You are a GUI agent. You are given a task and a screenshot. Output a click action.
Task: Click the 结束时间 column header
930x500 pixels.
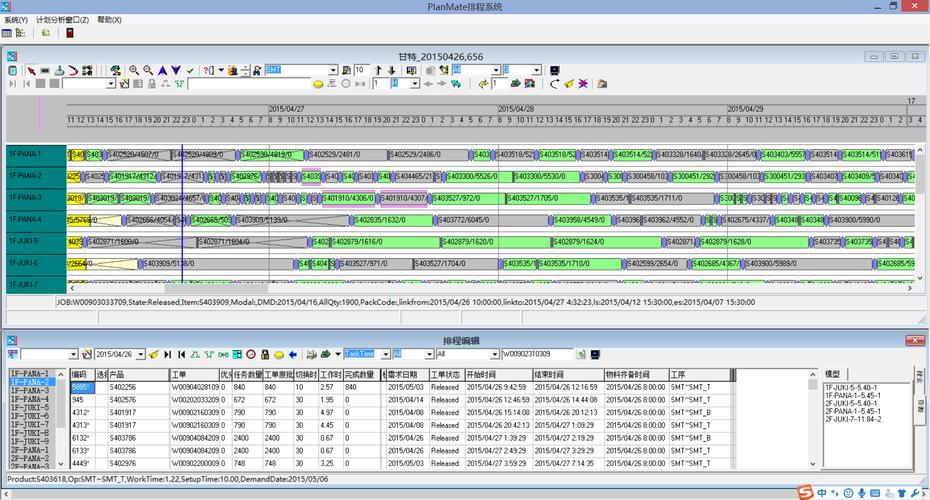coord(568,375)
